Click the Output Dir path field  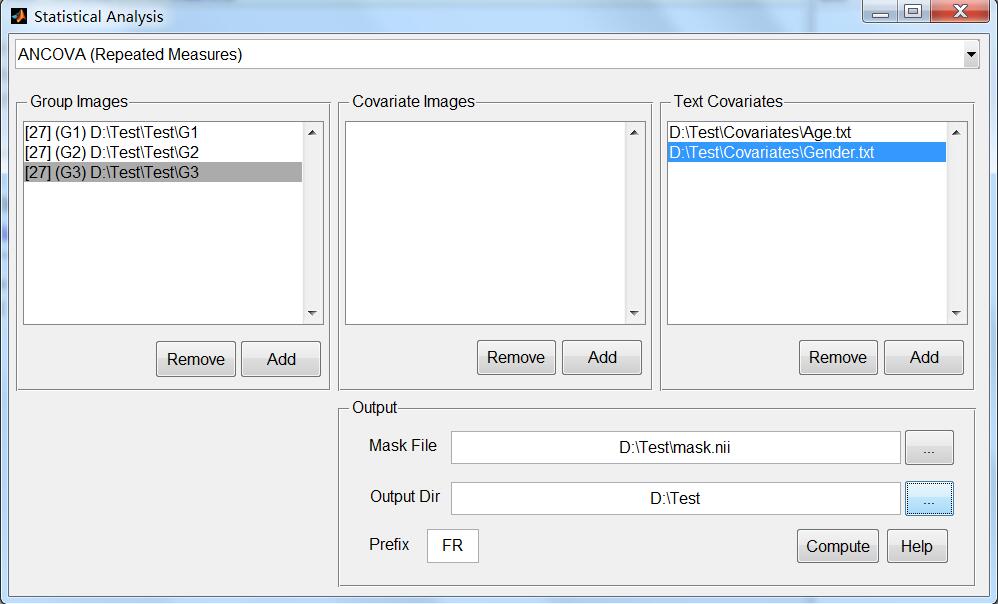point(675,498)
